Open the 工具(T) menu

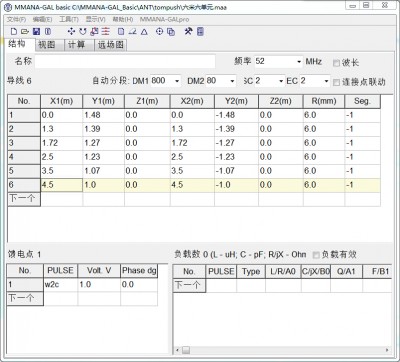click(x=69, y=19)
